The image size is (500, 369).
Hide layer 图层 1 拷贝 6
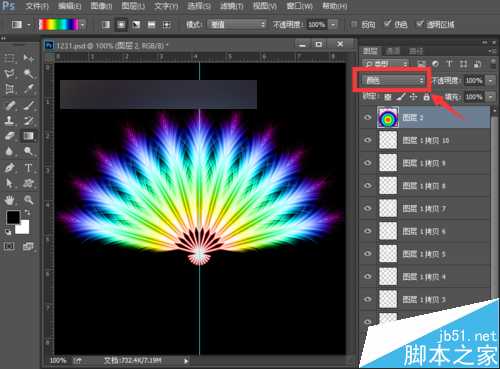pyautogui.click(x=368, y=231)
